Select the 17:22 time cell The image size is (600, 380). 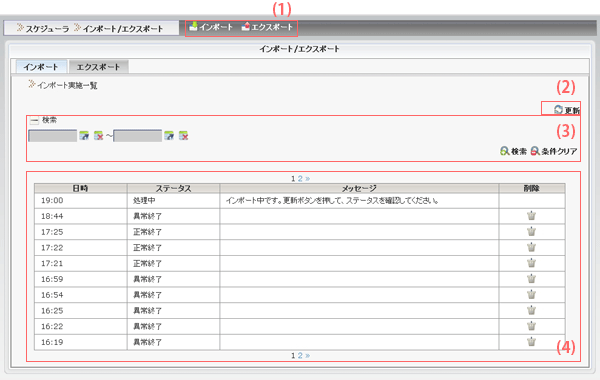[81, 248]
